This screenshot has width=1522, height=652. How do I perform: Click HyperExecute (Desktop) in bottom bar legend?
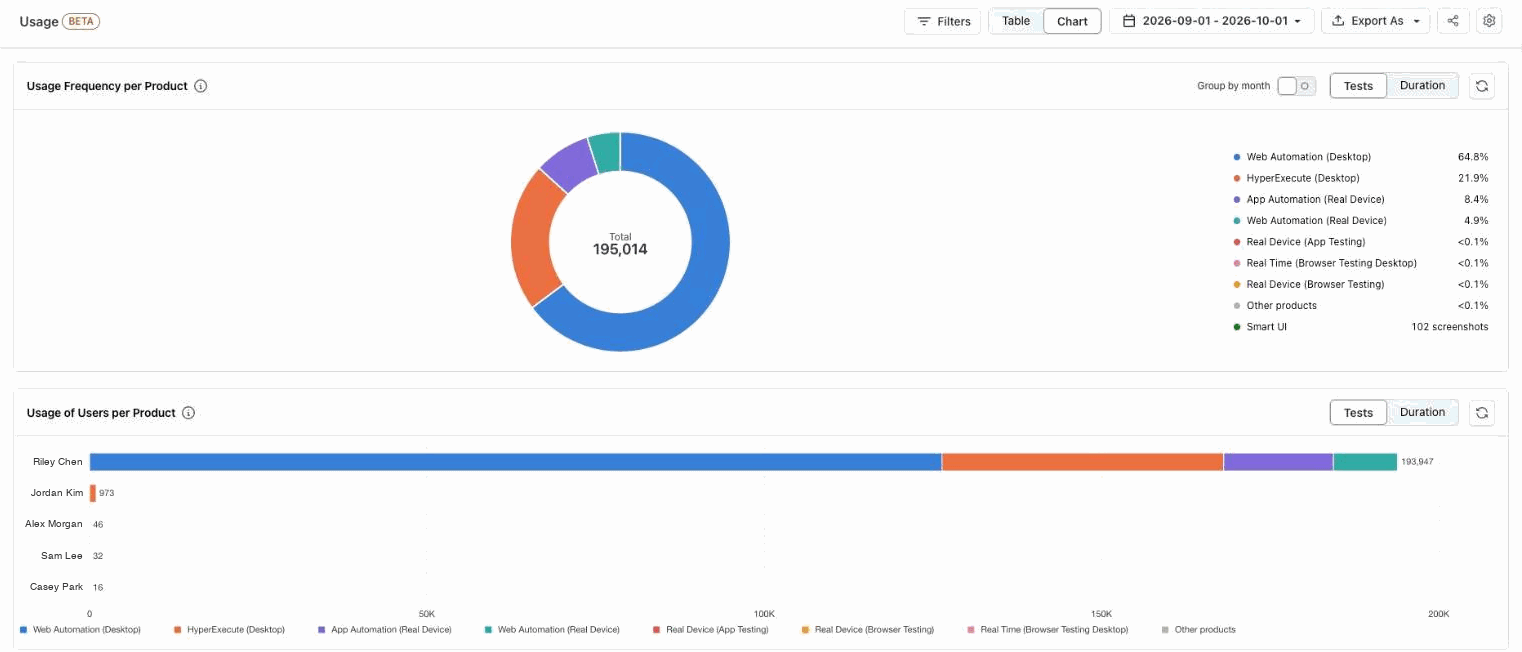pos(229,630)
